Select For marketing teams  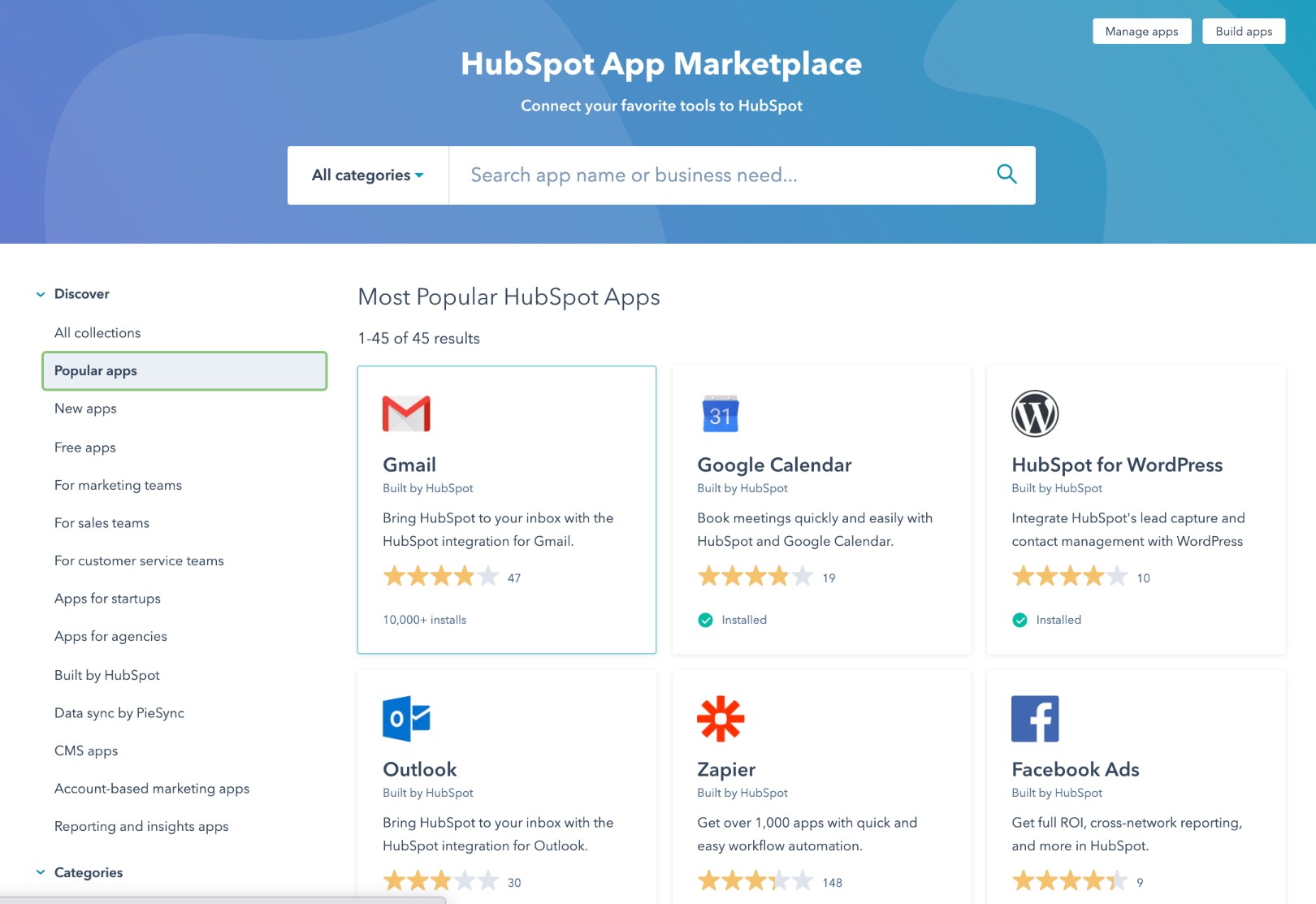tap(118, 485)
